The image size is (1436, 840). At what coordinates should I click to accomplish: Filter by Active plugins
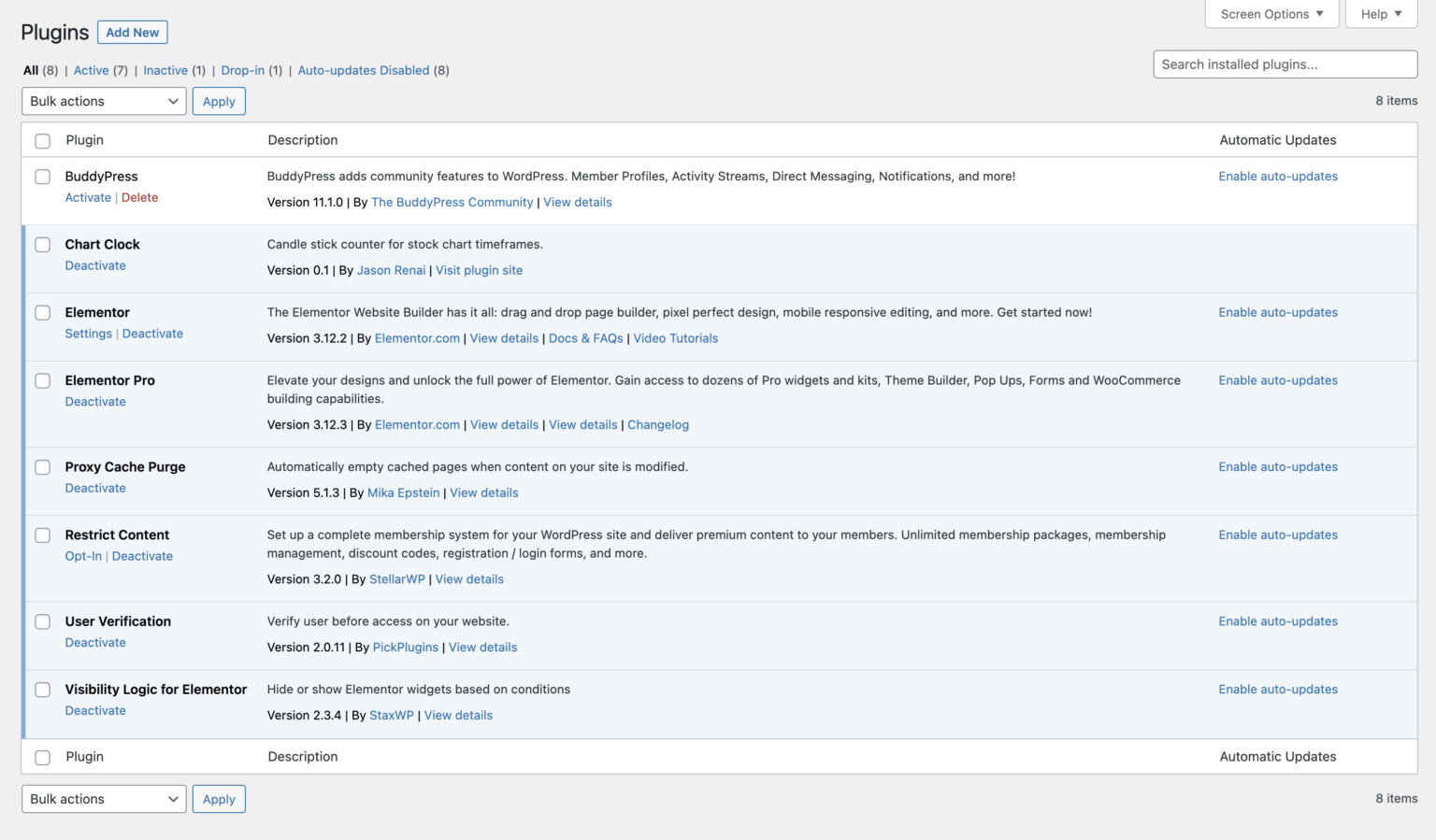click(92, 70)
